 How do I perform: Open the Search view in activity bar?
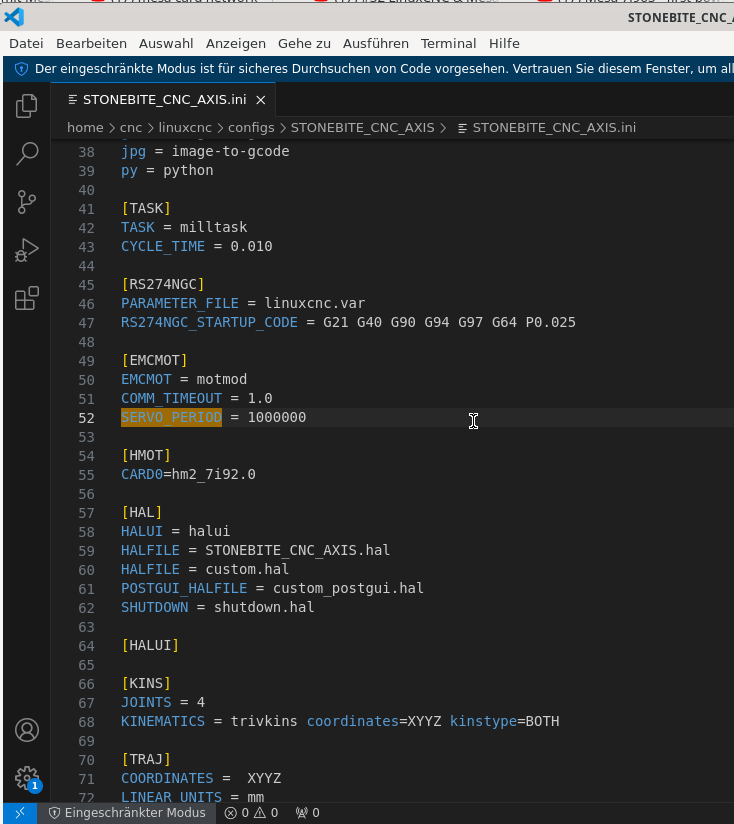click(x=26, y=154)
